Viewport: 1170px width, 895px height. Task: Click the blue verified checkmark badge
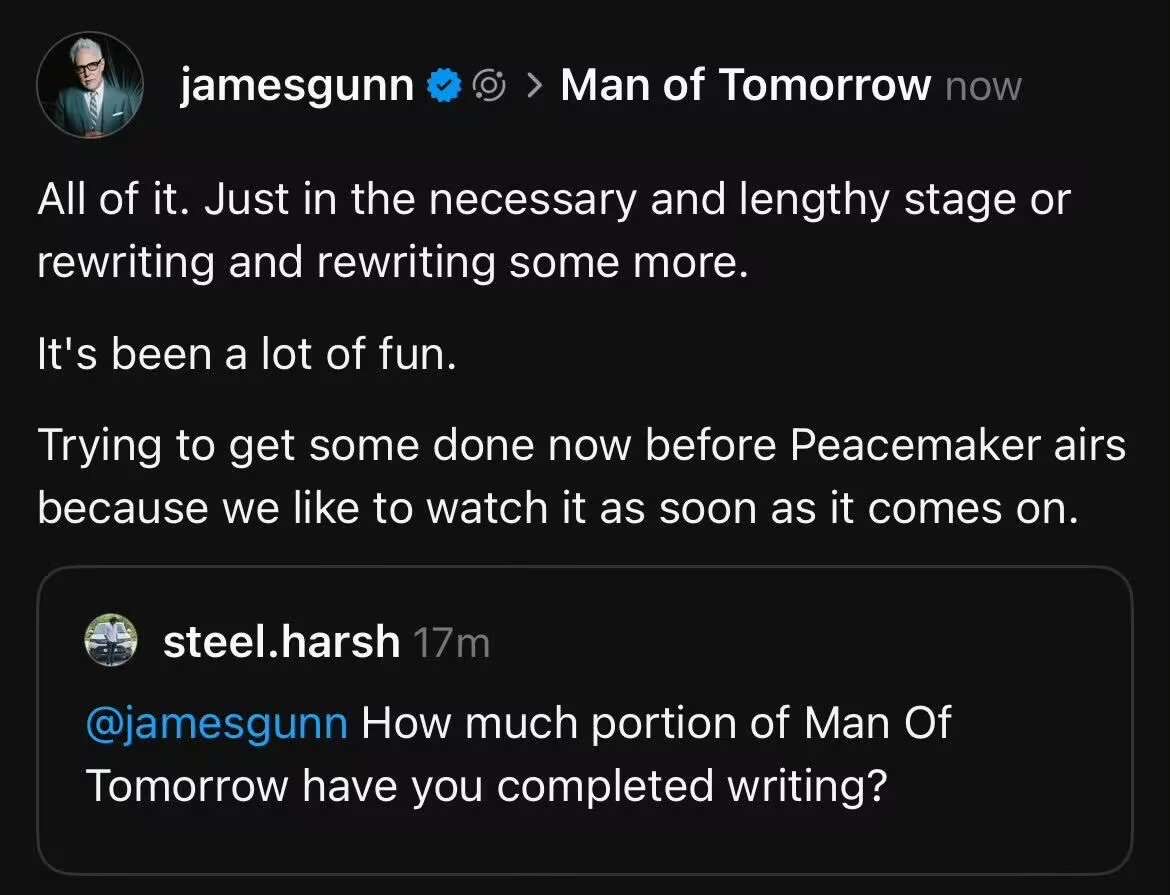[x=444, y=86]
